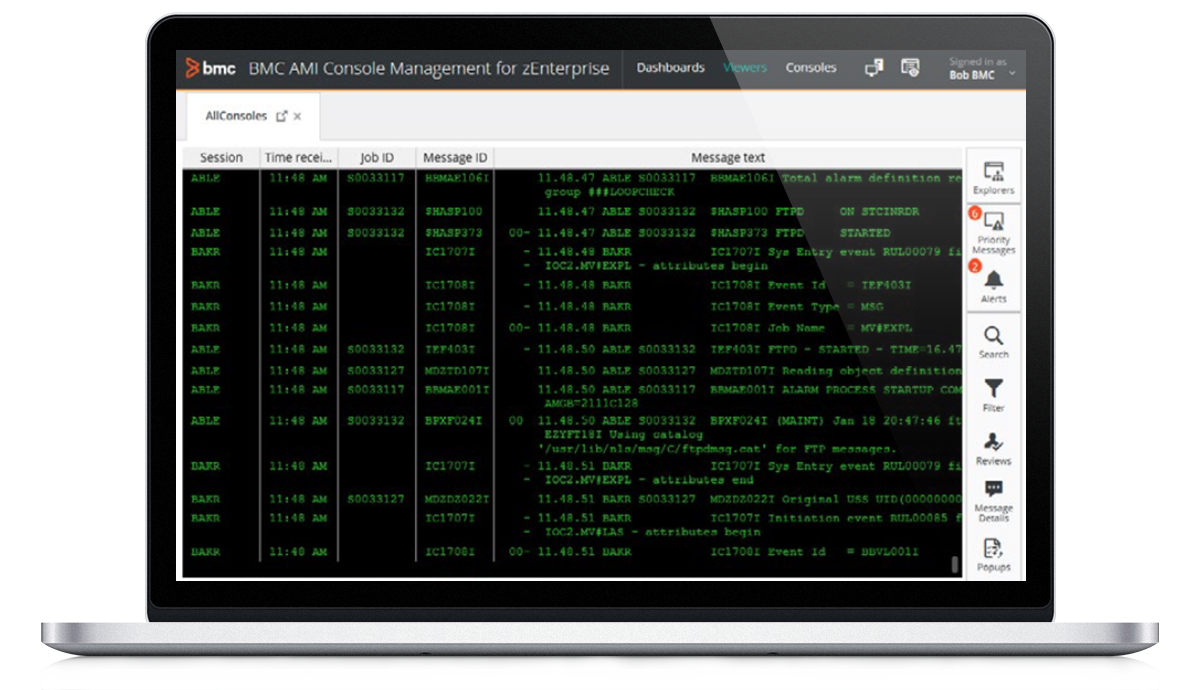Show Message Details panel

point(993,499)
